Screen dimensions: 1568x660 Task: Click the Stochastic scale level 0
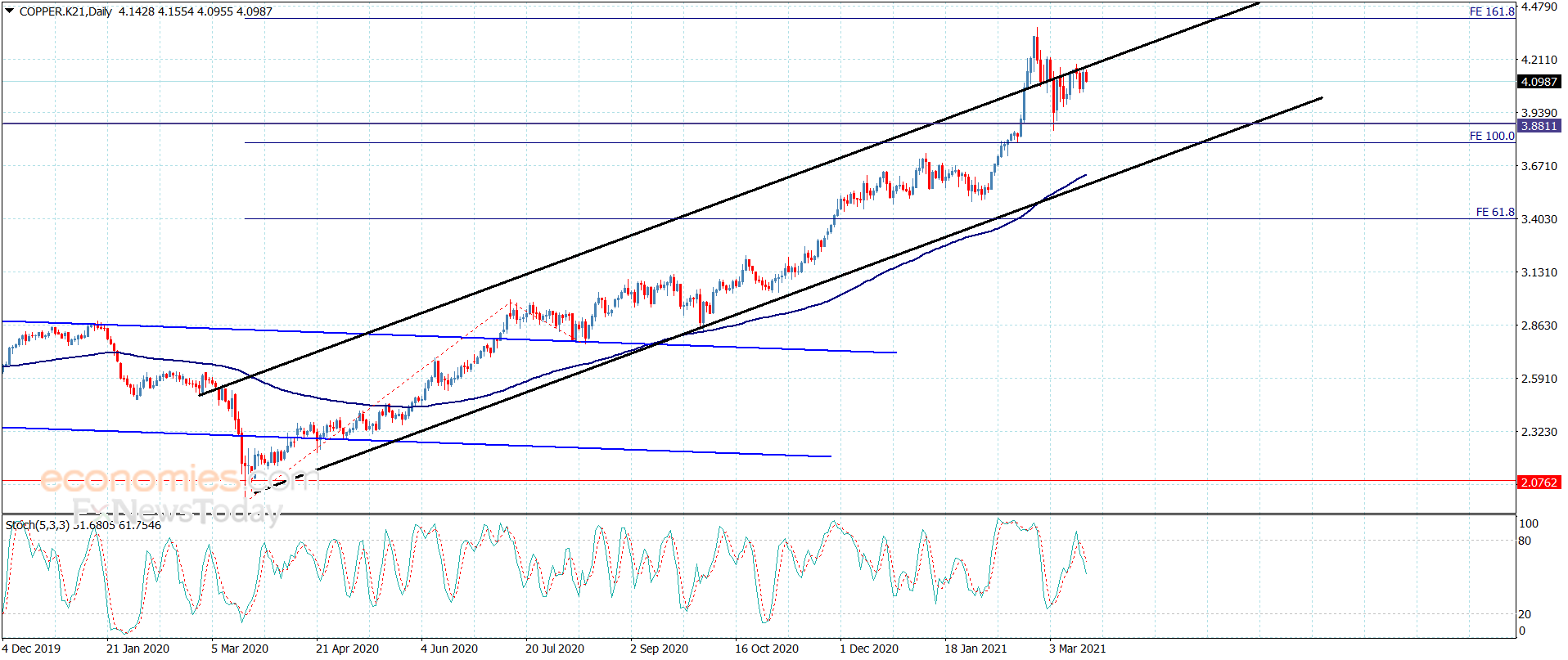tap(1522, 631)
